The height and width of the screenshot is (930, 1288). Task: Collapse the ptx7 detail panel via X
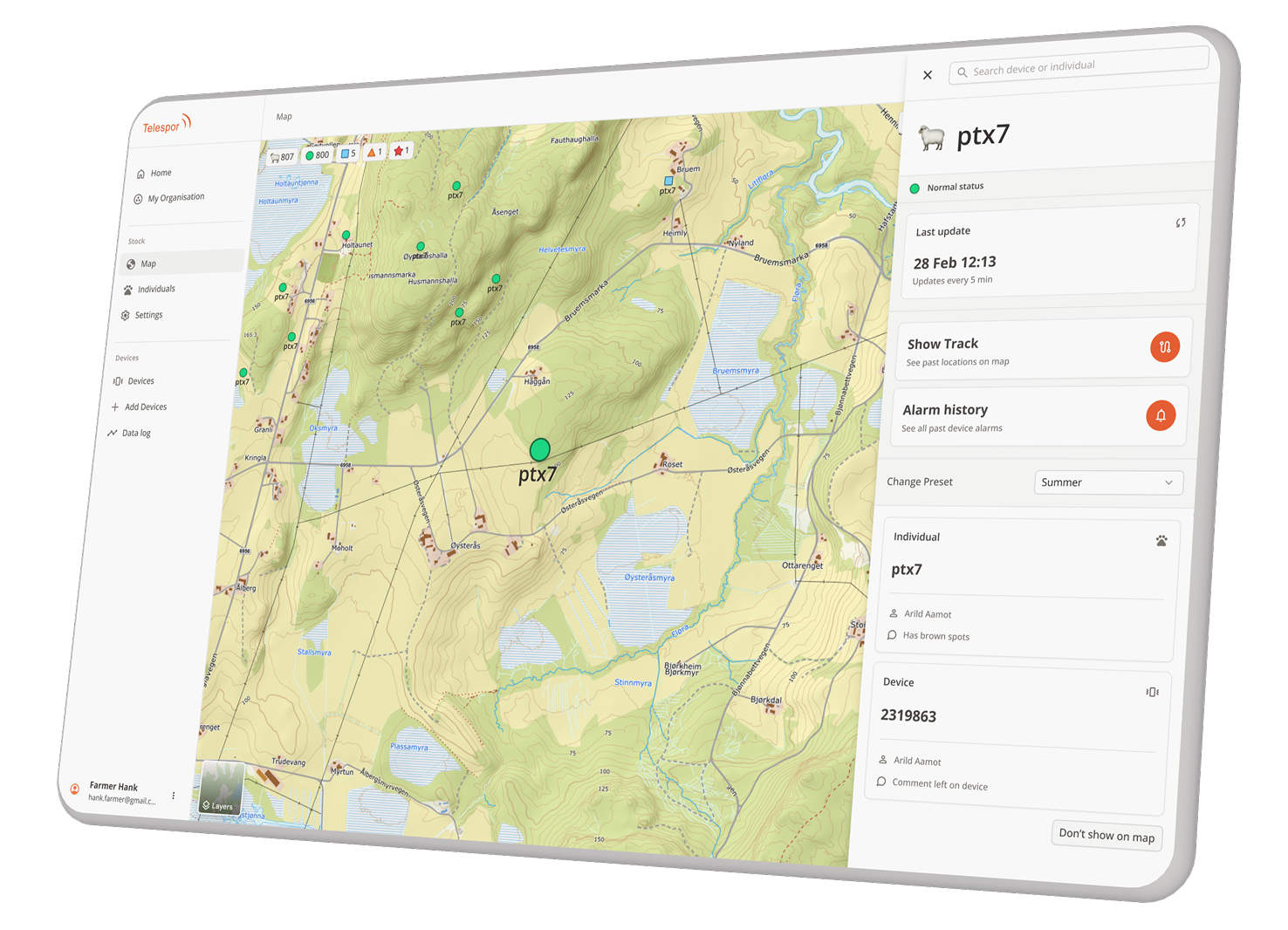[928, 75]
